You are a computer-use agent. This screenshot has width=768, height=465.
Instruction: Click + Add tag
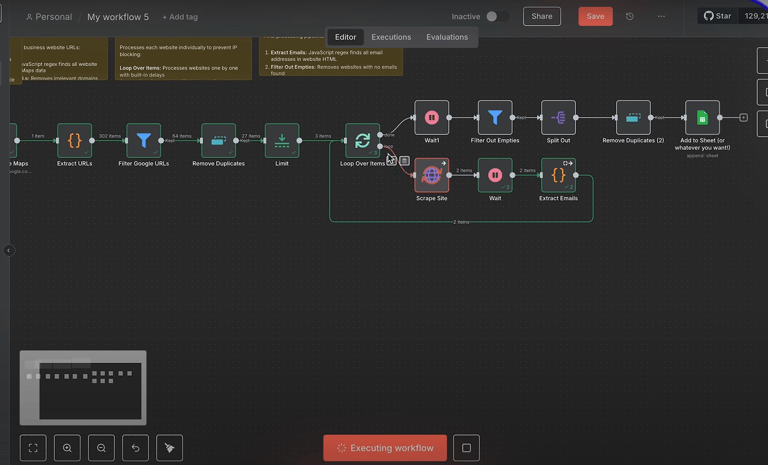click(x=180, y=17)
